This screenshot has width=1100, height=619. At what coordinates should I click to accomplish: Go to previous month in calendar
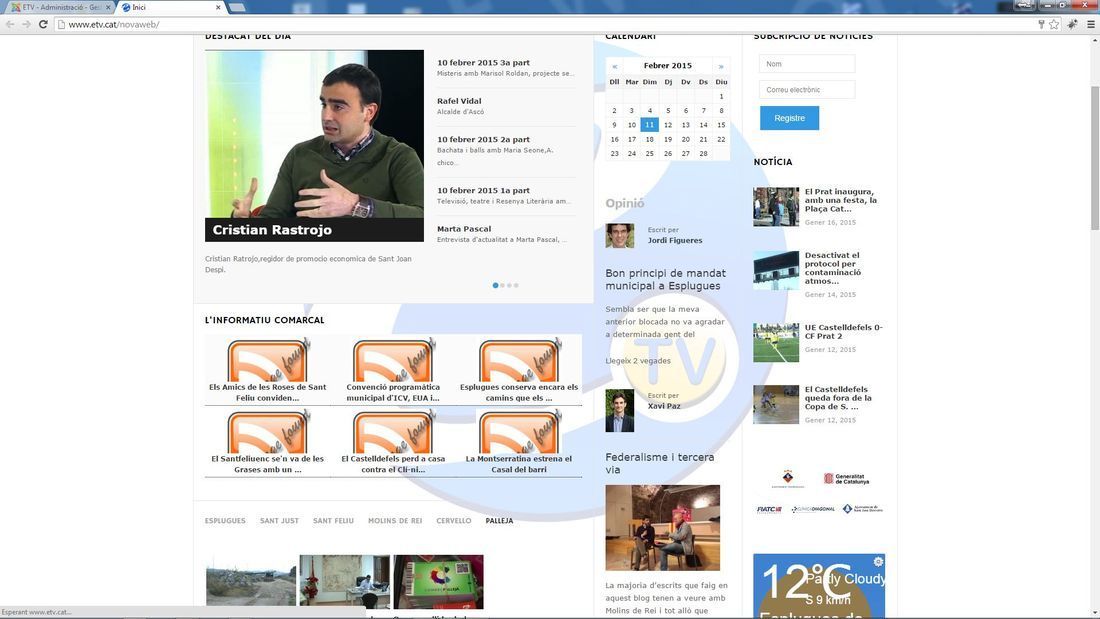click(x=615, y=66)
